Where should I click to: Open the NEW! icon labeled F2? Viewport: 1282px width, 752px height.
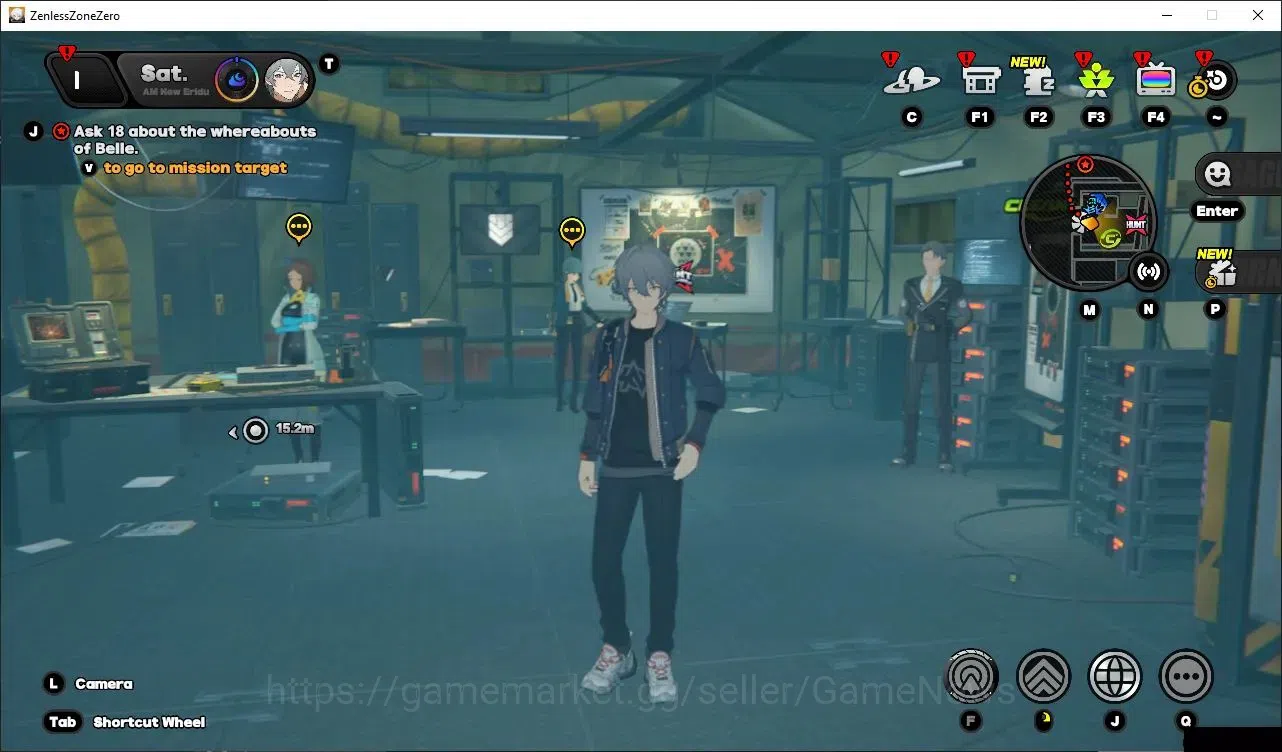(x=1038, y=78)
